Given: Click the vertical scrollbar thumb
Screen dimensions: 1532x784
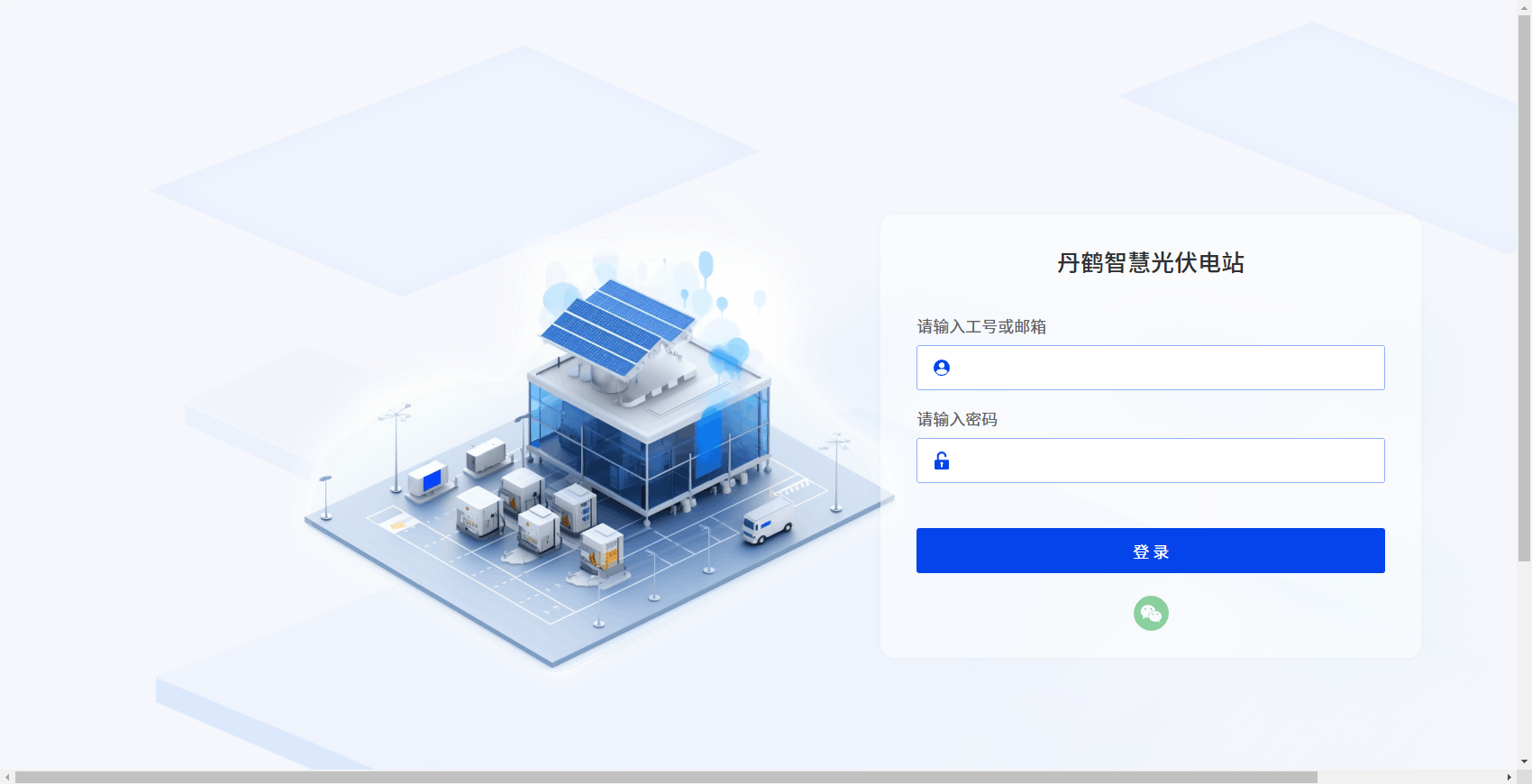Looking at the screenshot, I should coord(1524,288).
